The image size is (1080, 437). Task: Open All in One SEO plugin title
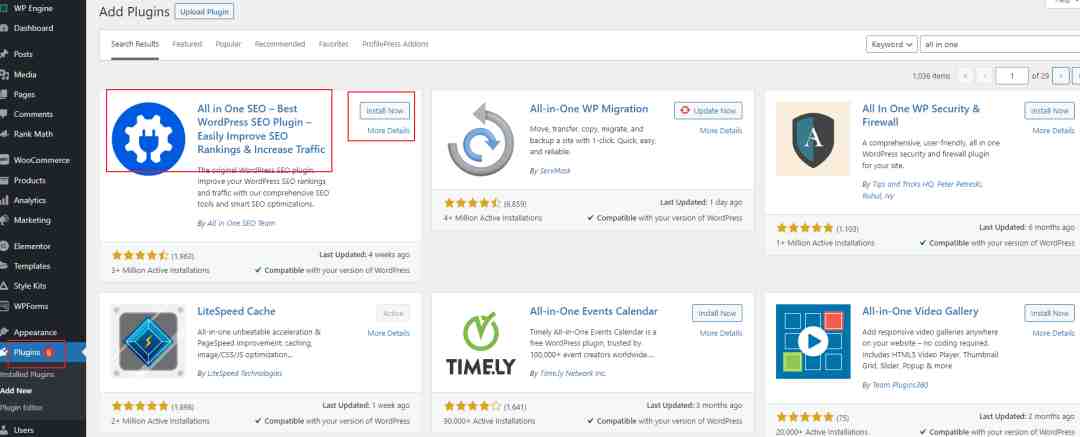pos(262,129)
